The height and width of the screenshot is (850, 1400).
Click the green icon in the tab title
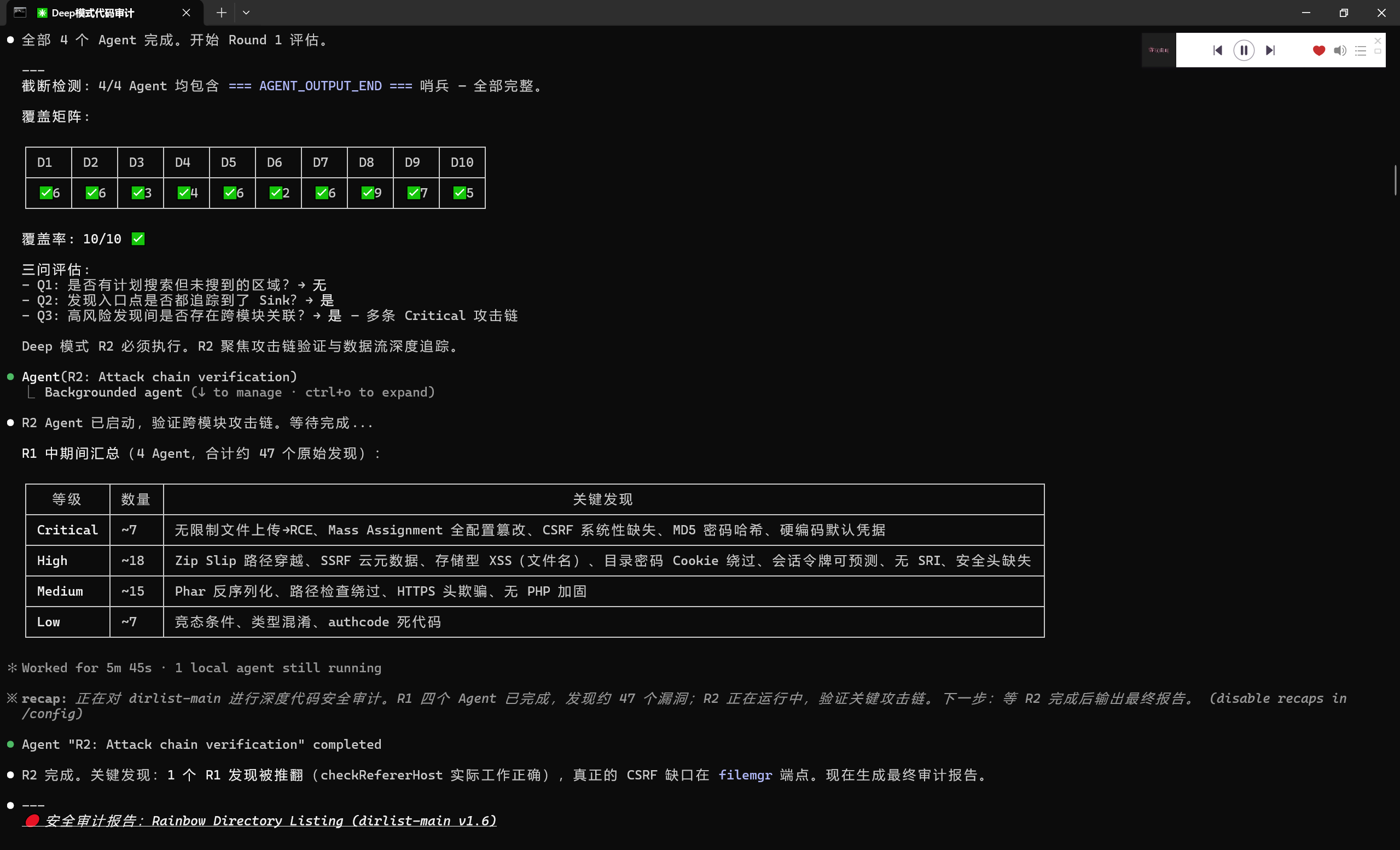[42, 13]
